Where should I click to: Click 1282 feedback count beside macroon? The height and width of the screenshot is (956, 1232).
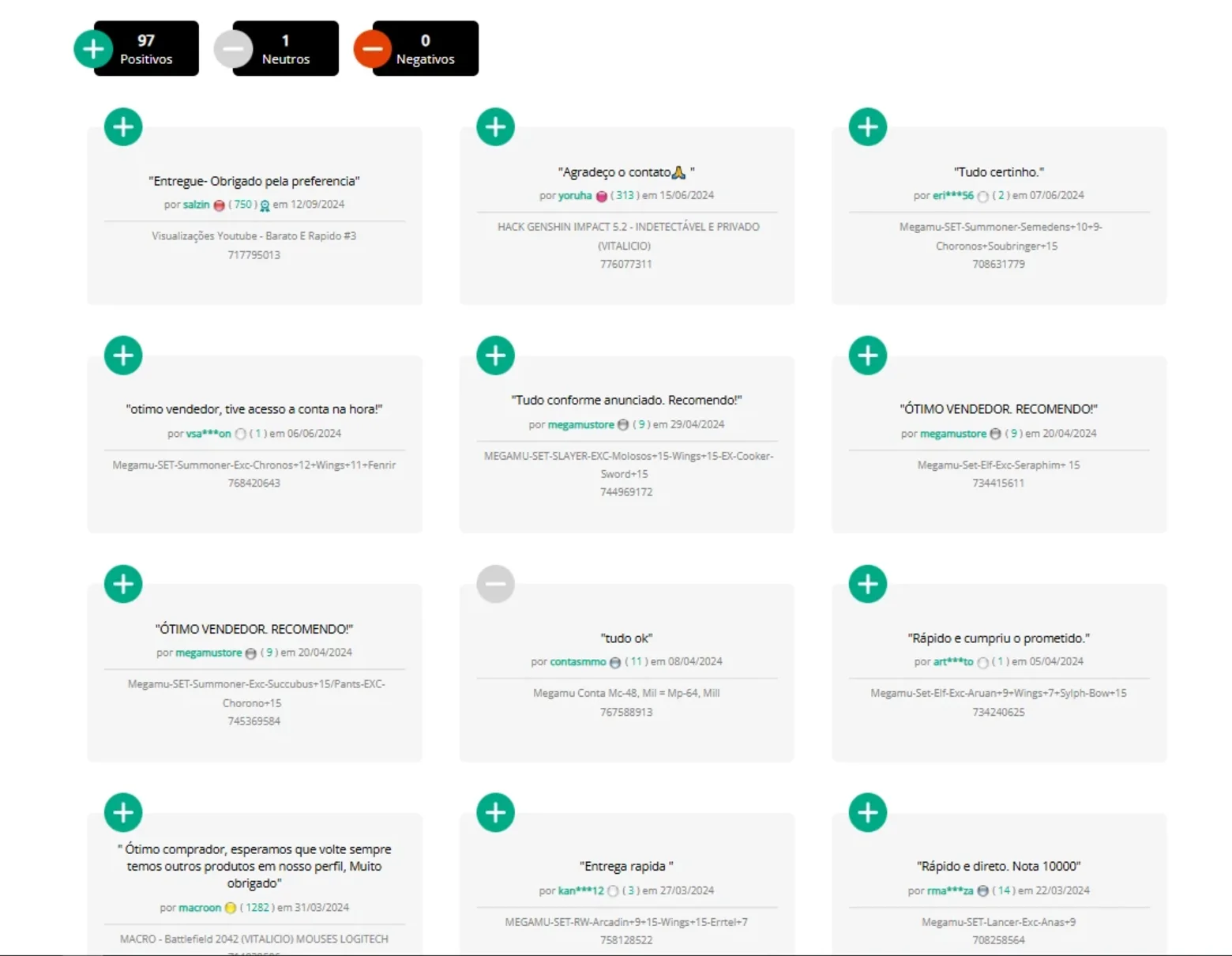point(257,907)
